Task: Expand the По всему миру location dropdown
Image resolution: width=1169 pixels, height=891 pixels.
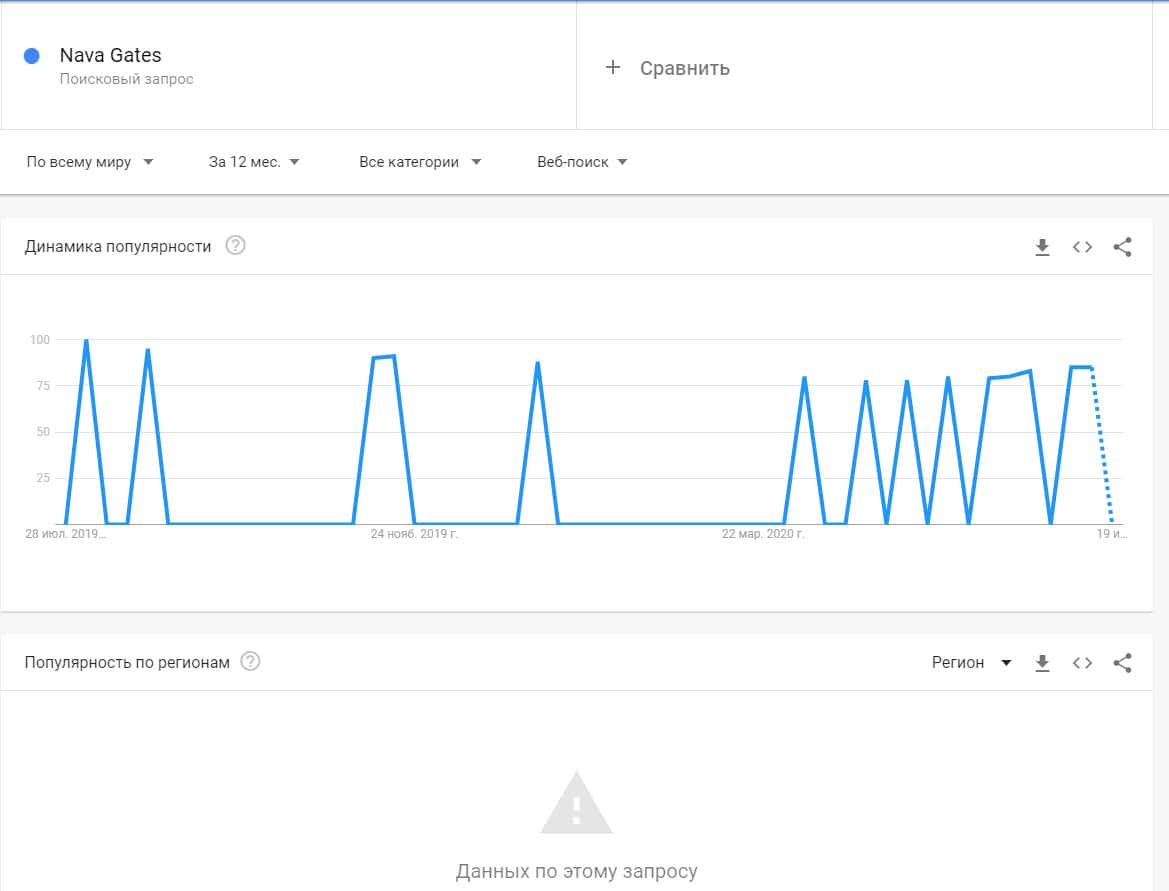Action: click(90, 162)
